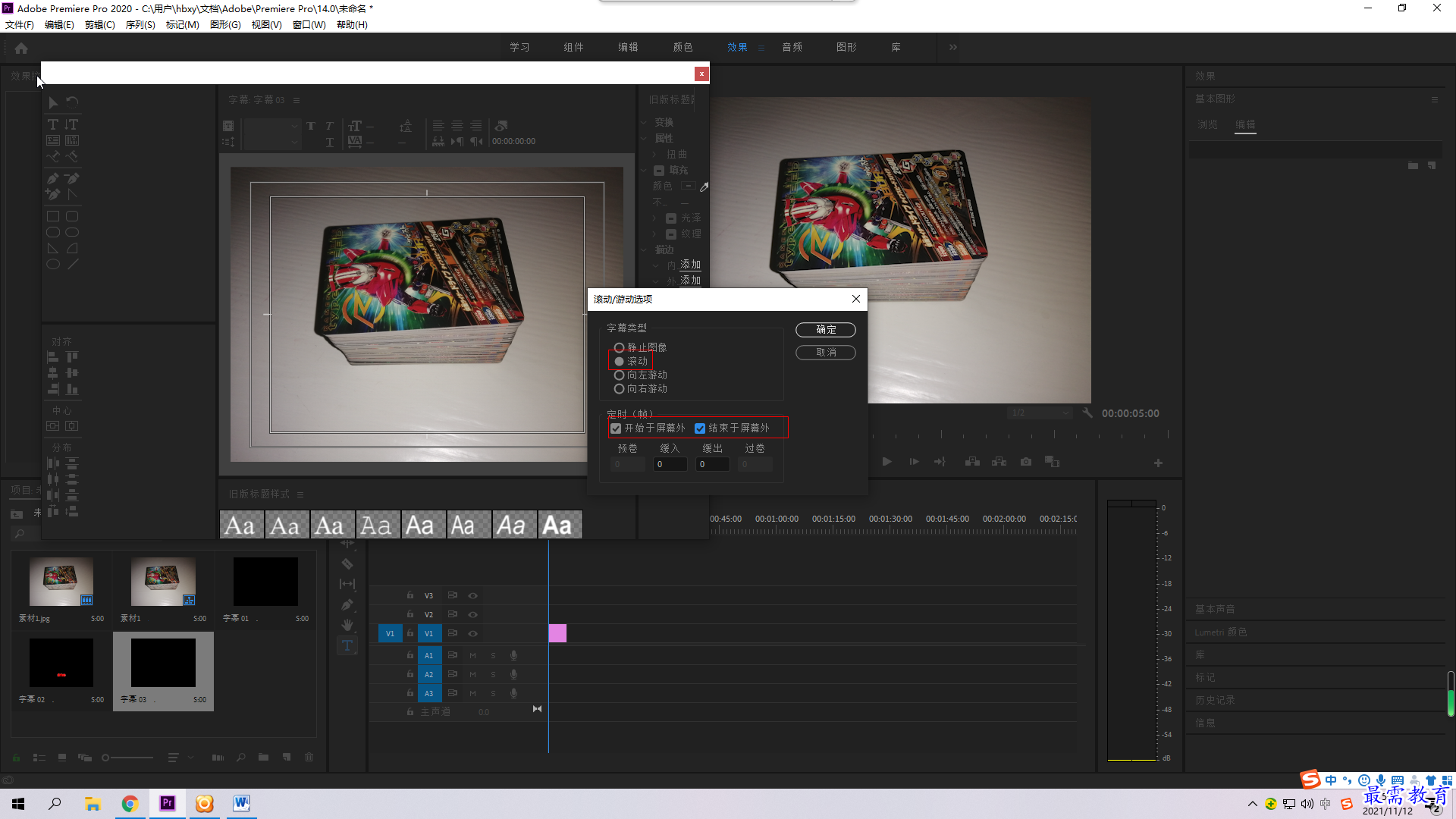
Task: Select the blue Type tool in timeline tools
Action: [x=347, y=645]
